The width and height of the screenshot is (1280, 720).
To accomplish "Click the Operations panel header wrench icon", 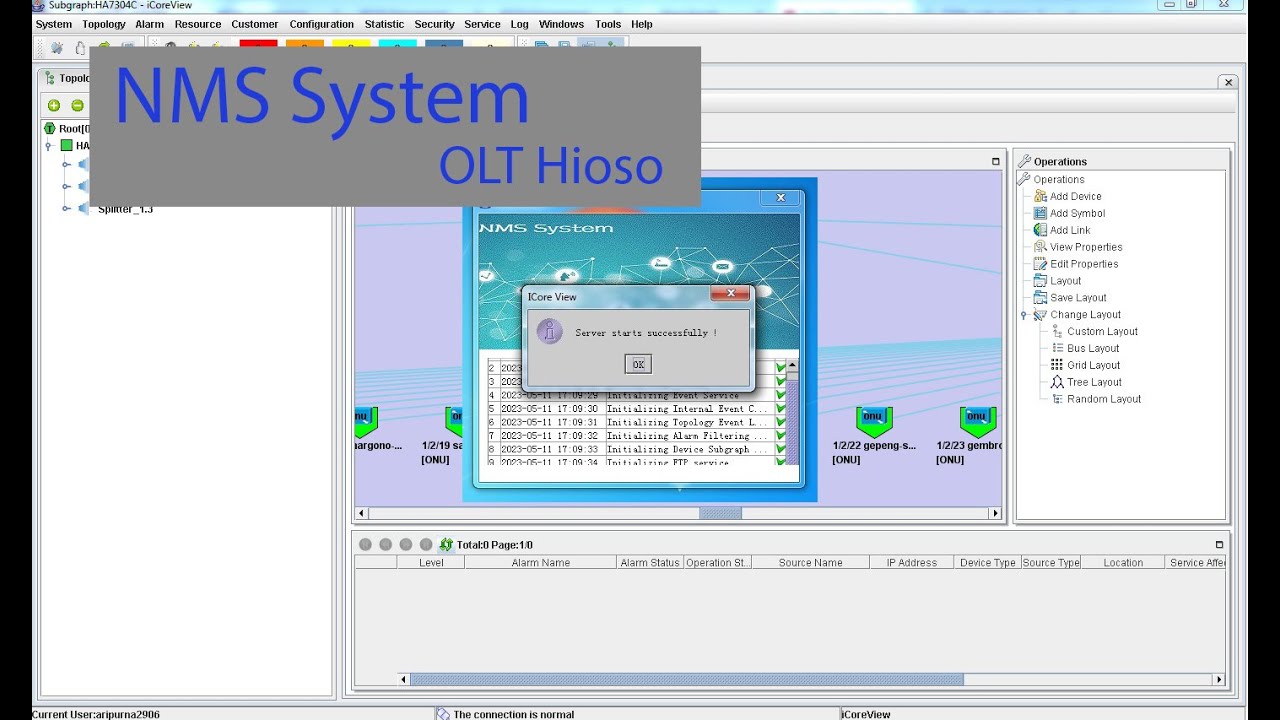I will [x=1025, y=161].
